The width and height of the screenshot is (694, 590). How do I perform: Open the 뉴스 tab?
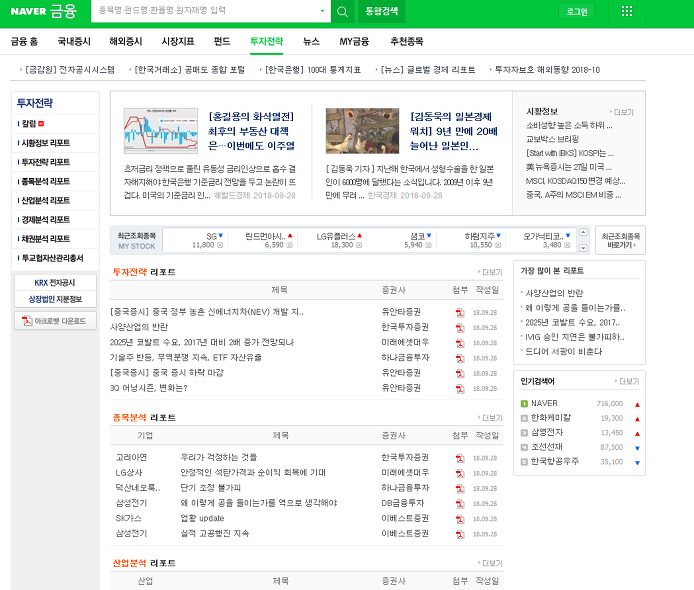click(311, 42)
